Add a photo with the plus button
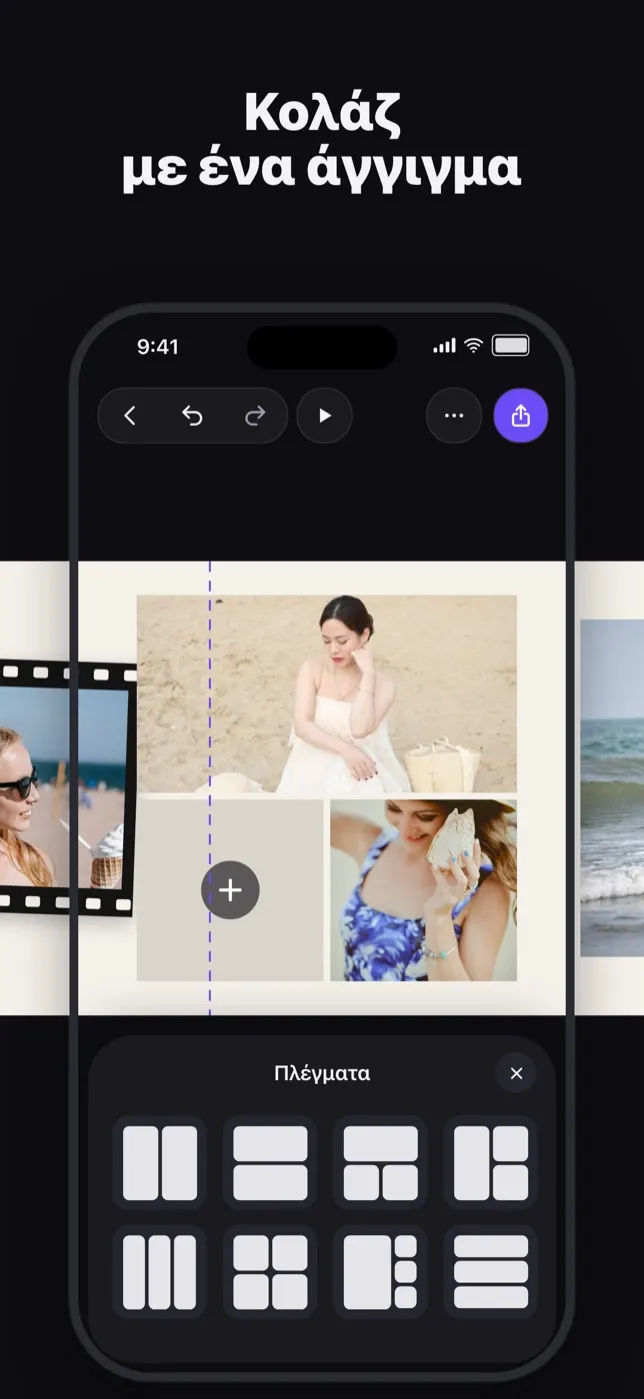 point(230,890)
